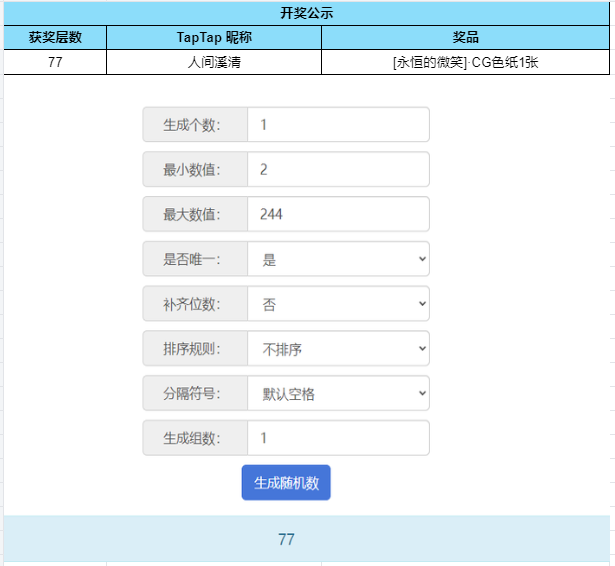Click the generated result 77 in blue bar
The height and width of the screenshot is (566, 615).
pos(286,539)
